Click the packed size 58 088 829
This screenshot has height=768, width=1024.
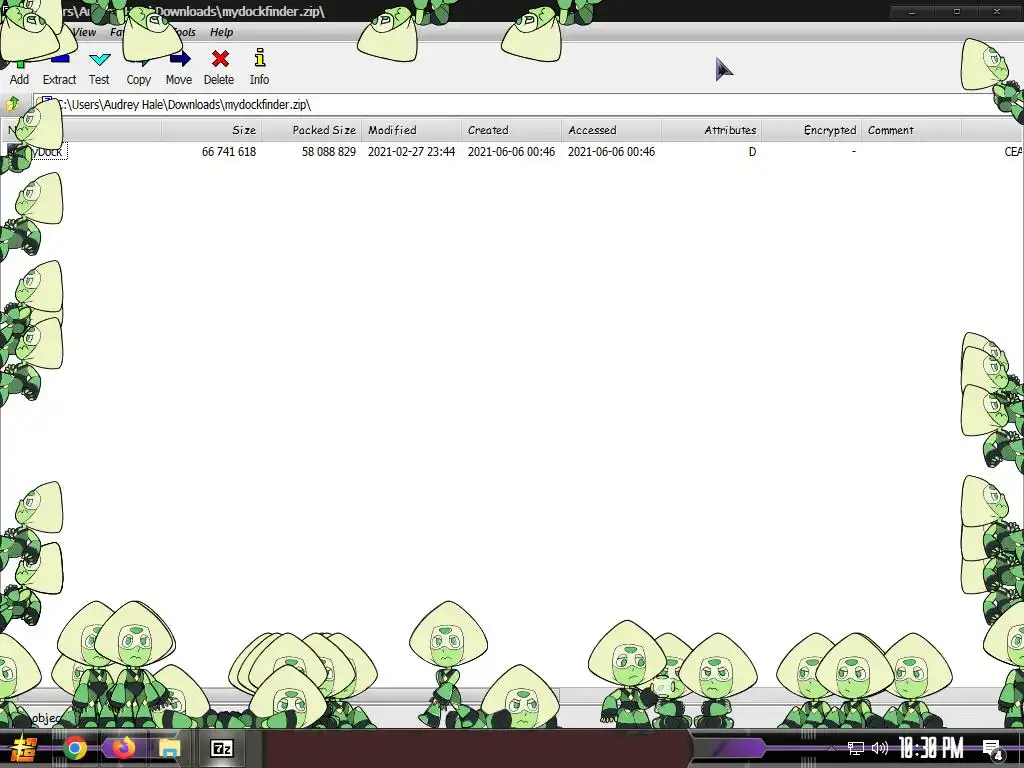328,152
